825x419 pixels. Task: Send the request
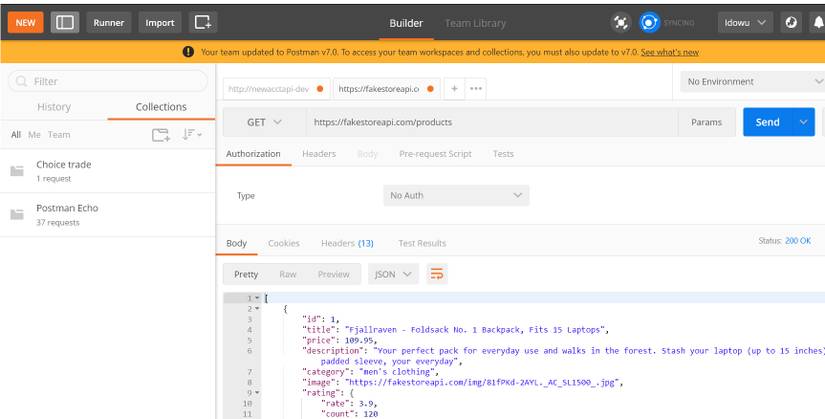(x=767, y=122)
